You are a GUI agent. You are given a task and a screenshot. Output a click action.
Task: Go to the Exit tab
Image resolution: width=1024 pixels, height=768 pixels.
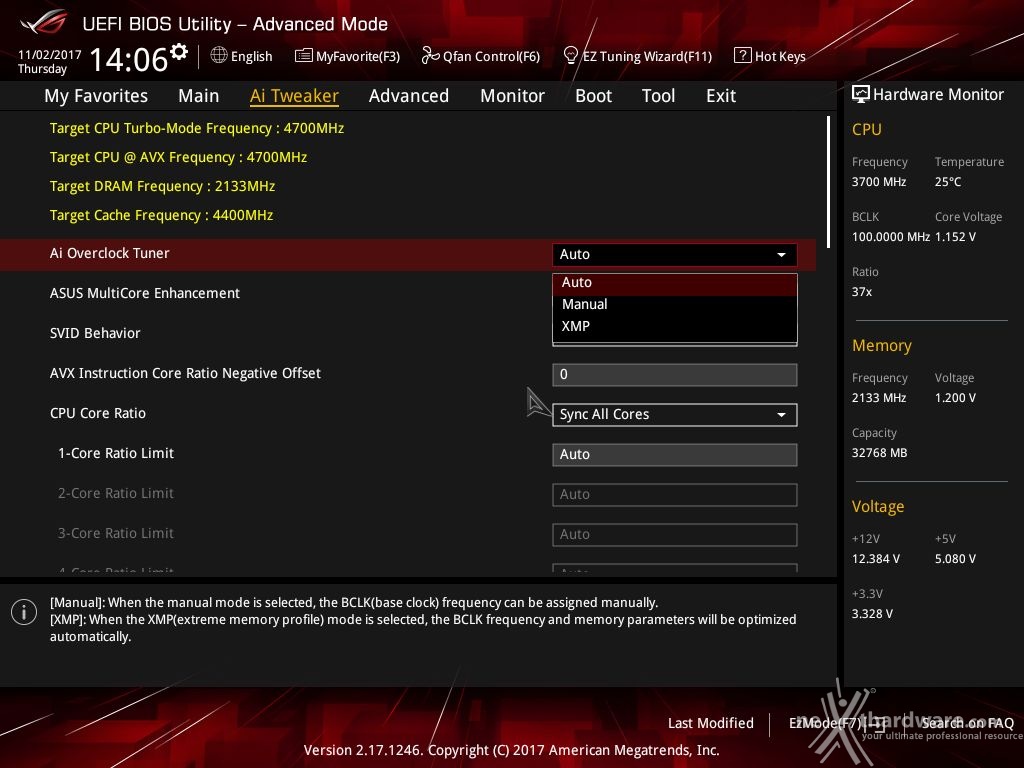click(x=721, y=96)
